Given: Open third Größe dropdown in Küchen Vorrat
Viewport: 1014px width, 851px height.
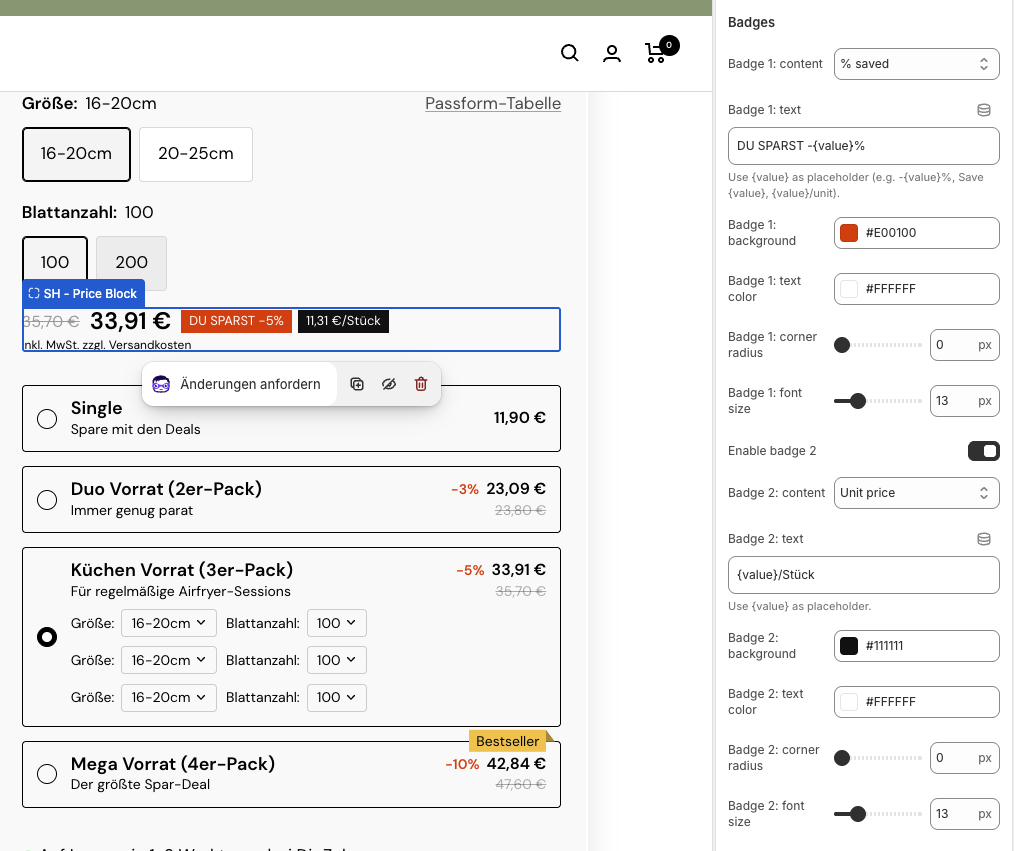Looking at the screenshot, I should tap(169, 698).
